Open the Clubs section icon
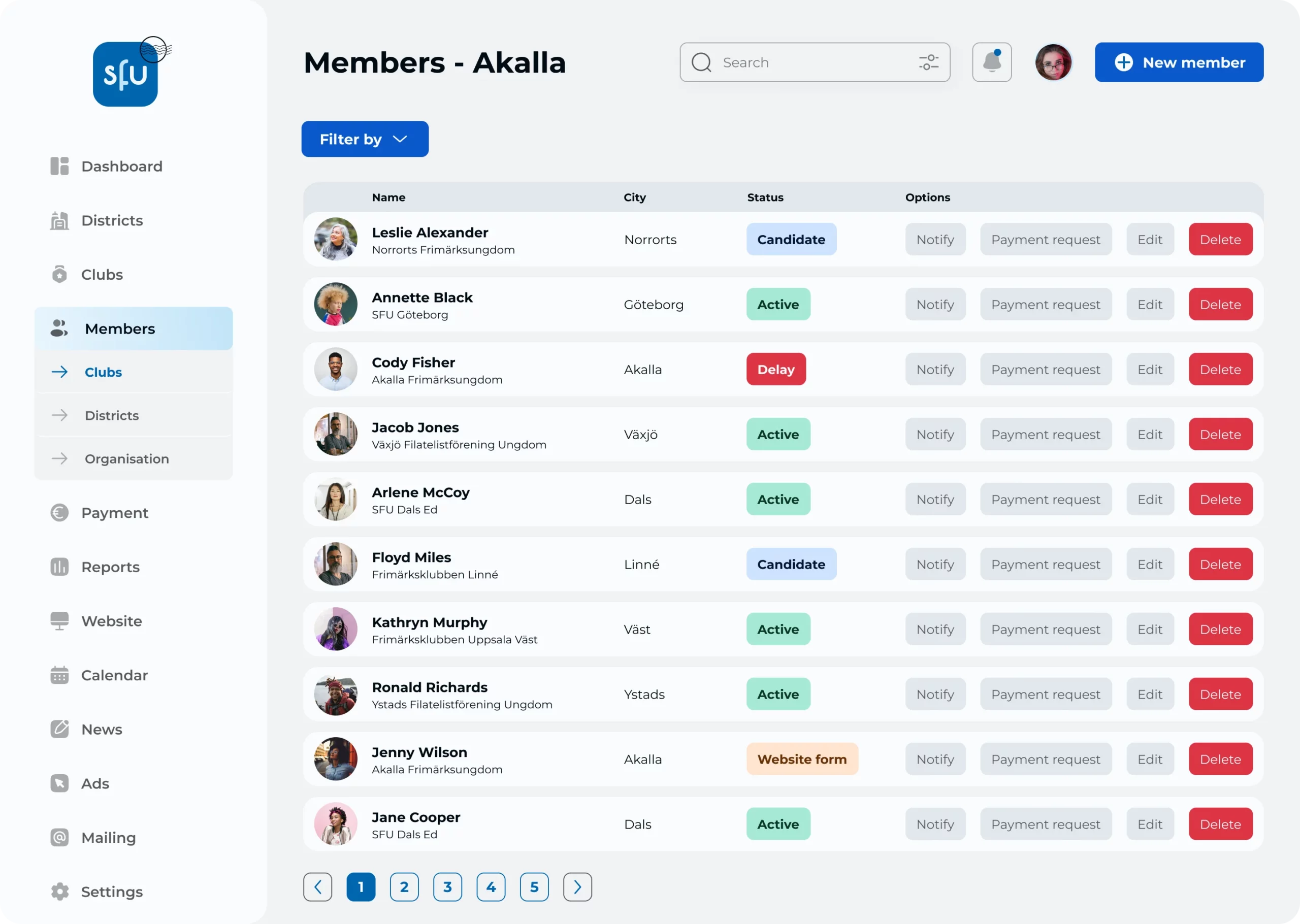 [60, 274]
